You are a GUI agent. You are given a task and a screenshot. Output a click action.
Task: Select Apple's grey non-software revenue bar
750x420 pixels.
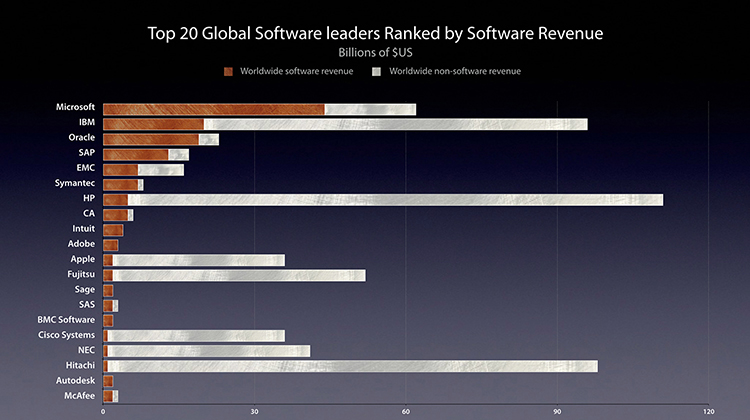[199, 261]
